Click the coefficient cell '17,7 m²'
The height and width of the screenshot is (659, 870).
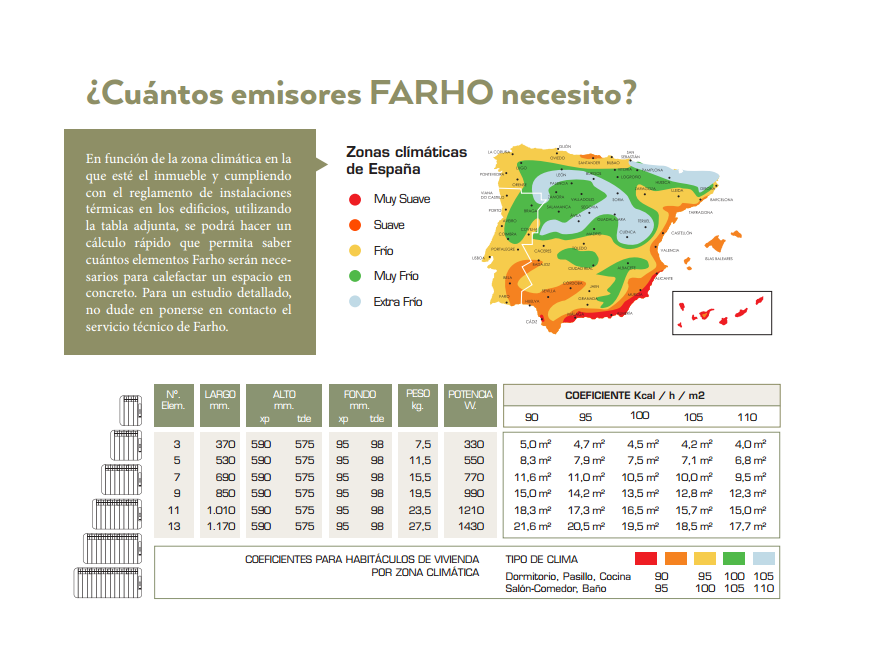coord(747,526)
